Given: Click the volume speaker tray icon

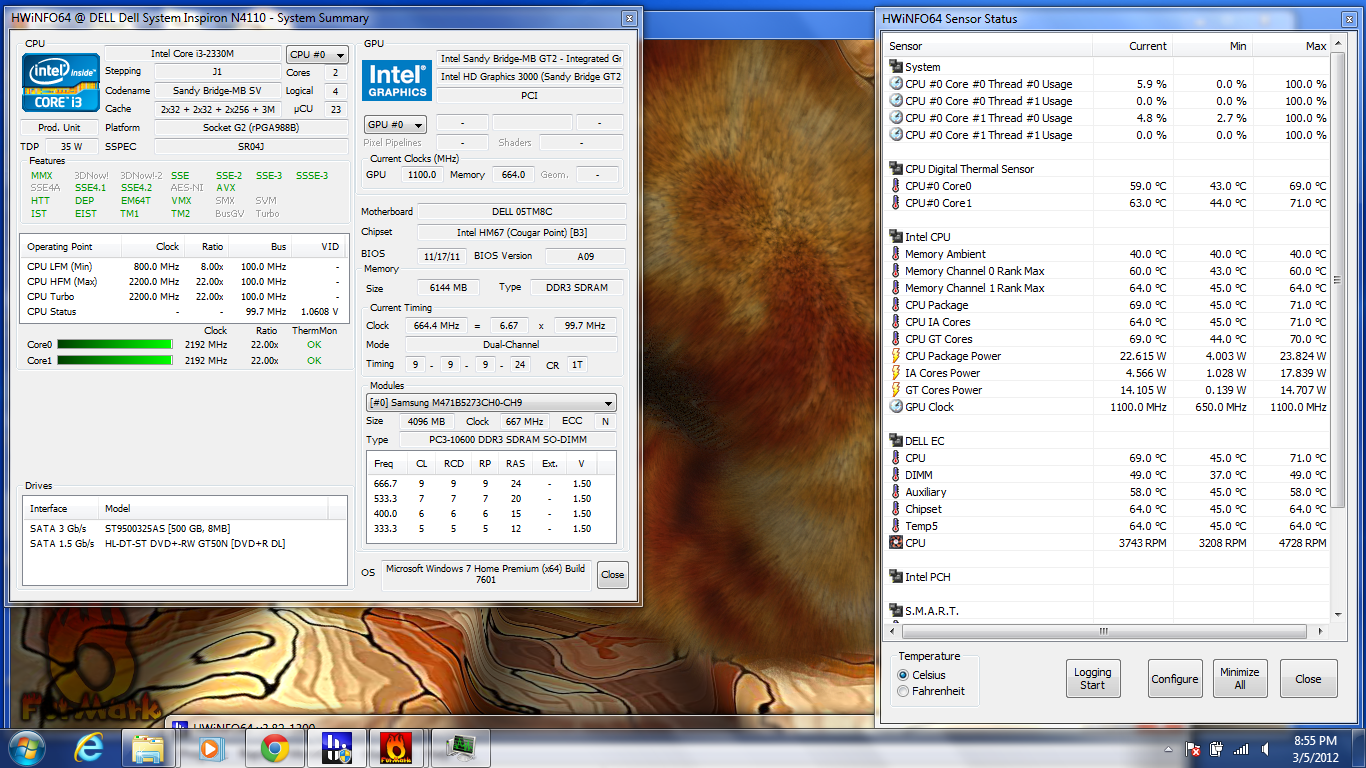Looking at the screenshot, I should tap(1265, 748).
